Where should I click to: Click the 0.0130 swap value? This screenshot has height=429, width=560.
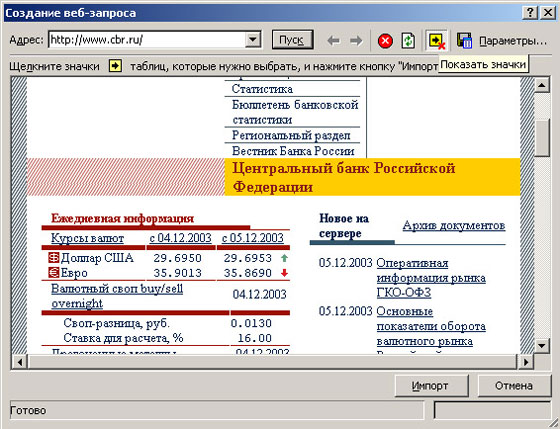coord(251,323)
